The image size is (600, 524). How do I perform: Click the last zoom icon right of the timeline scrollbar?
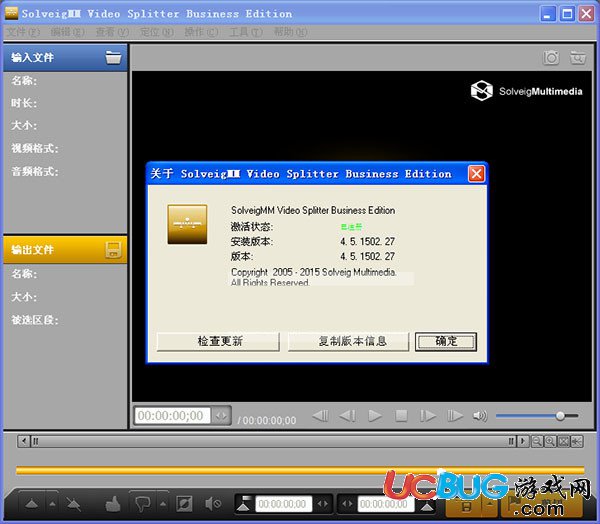click(x=577, y=441)
